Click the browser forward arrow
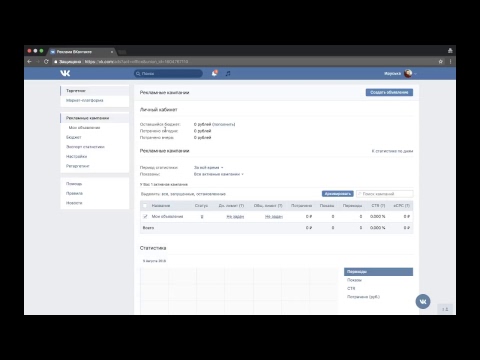Screen dimensions: 480x360 tap(38, 62)
